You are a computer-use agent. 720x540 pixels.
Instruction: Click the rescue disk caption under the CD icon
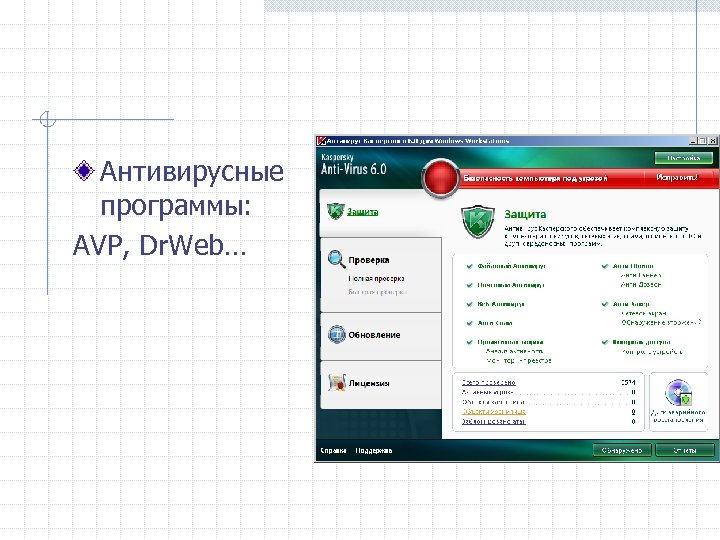click(678, 416)
